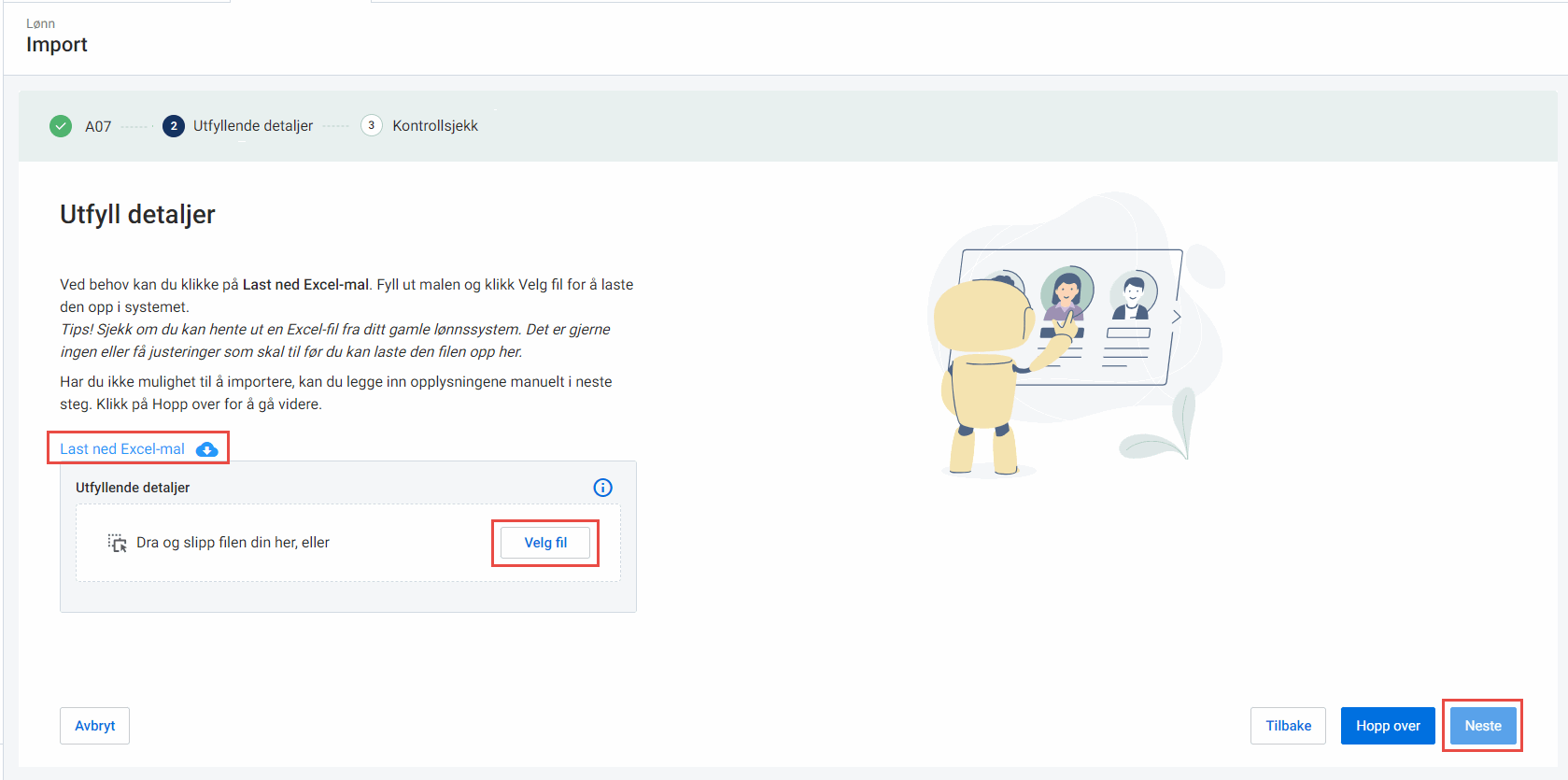
Task: Cancel the import with Avbryt
Action: tap(95, 726)
